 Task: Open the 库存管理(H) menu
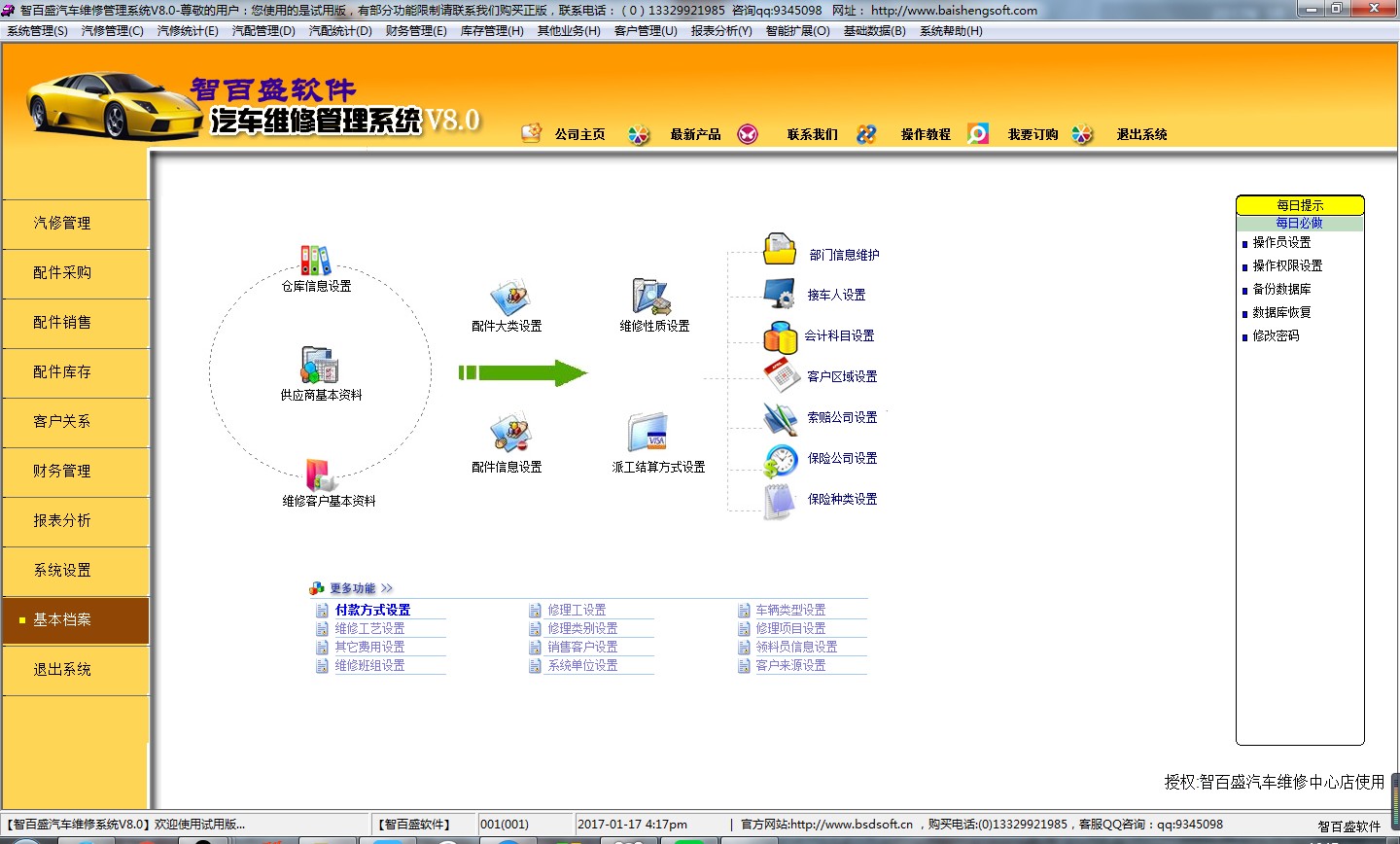[x=492, y=31]
